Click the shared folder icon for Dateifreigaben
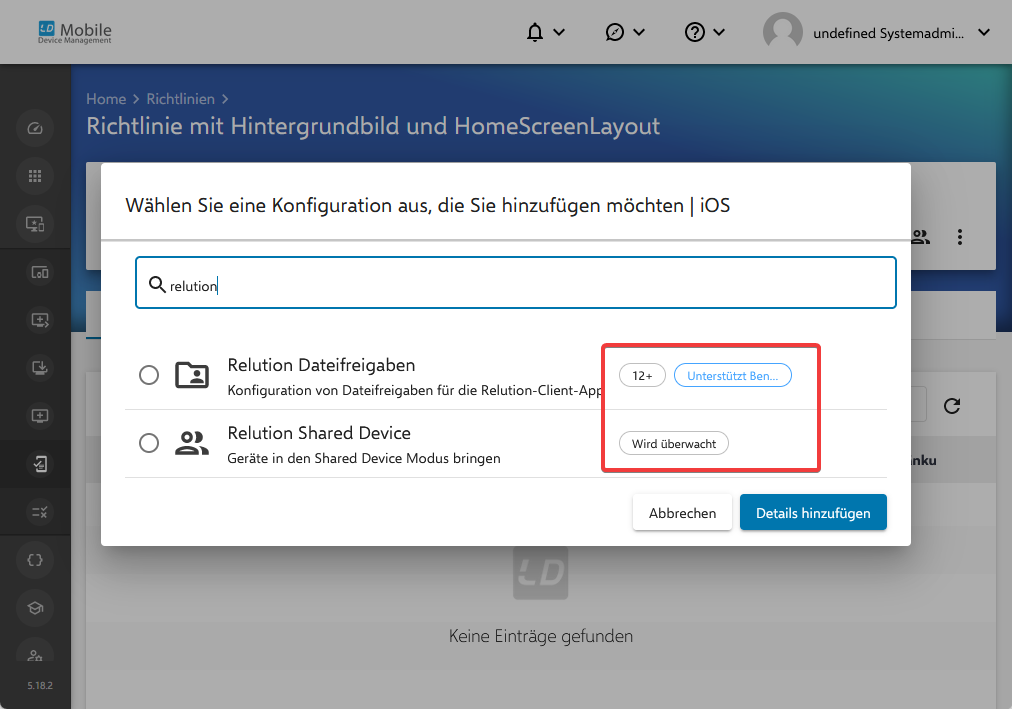Screen dimensions: 1012x709 192,375
